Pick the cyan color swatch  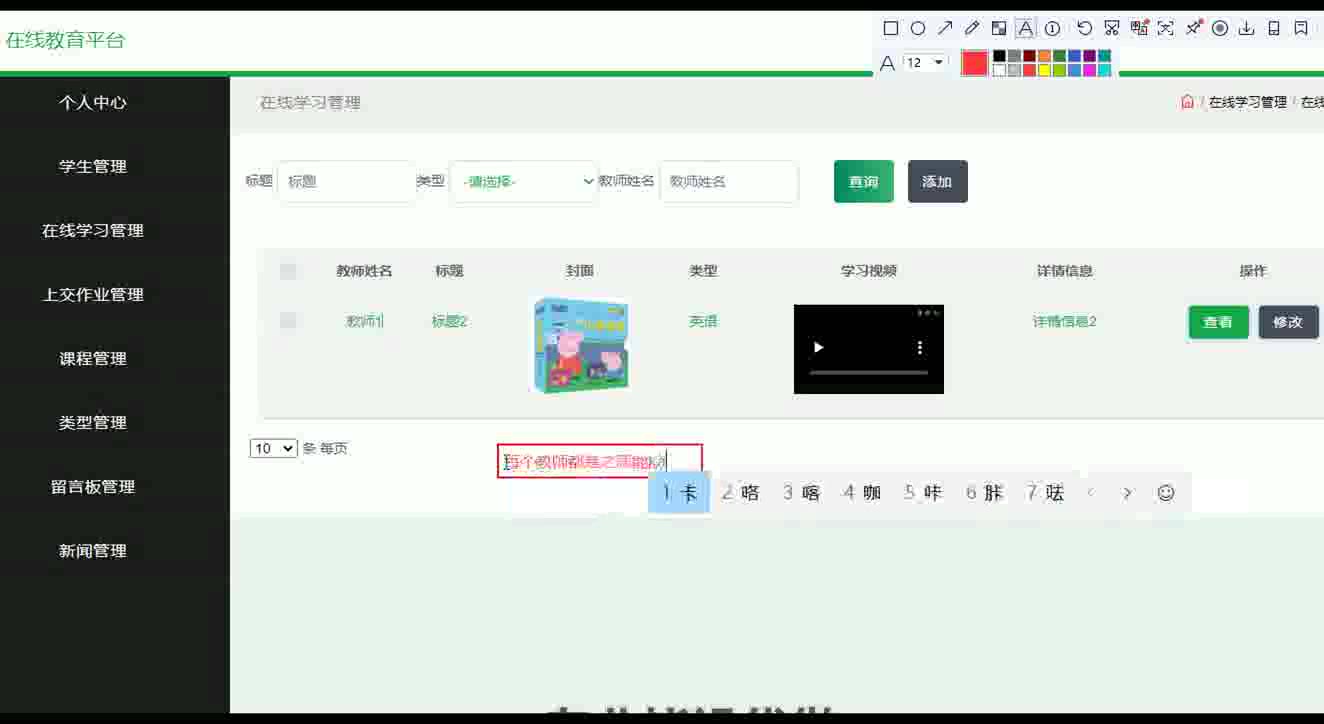[1104, 70]
